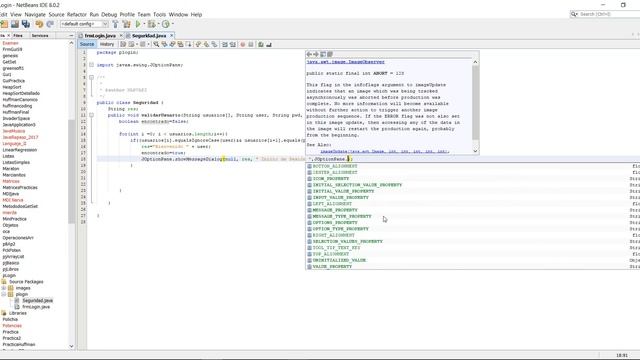640x360 pixels.
Task: Click Last Edit editor toolbar icon
Action: pos(123,44)
